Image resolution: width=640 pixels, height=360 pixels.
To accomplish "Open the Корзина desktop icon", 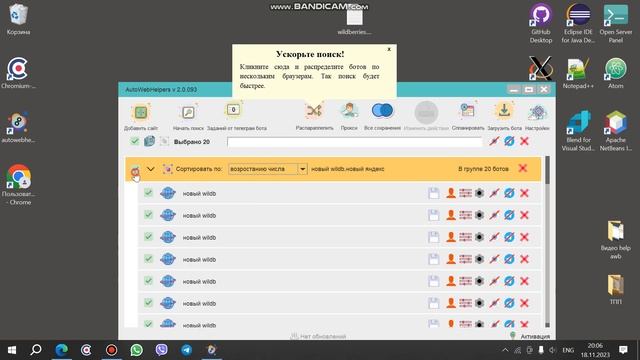I will tap(18, 19).
